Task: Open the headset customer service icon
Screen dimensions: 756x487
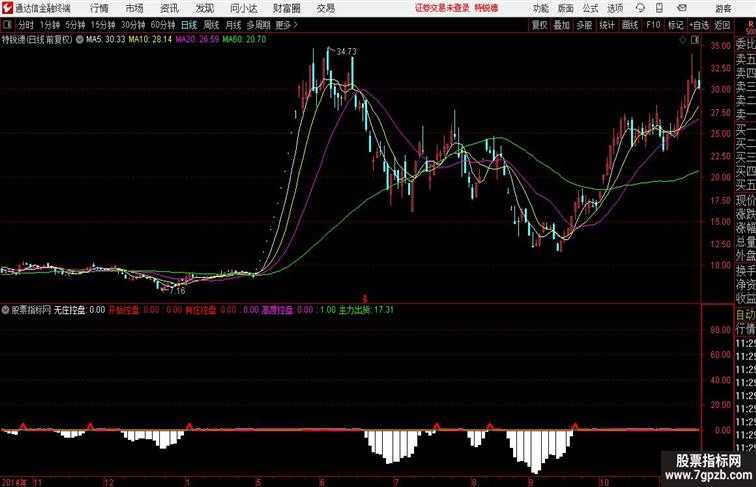Action: pos(640,8)
